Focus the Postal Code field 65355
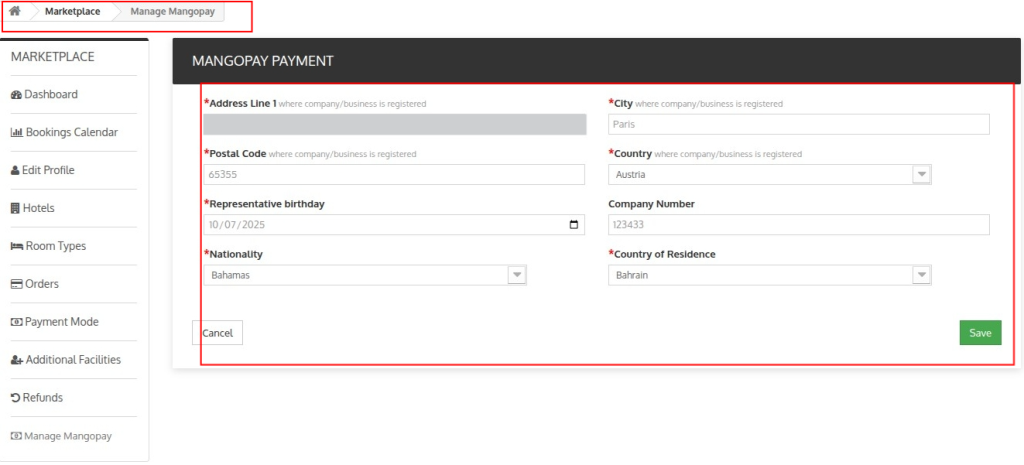The image size is (1024, 465). click(394, 174)
